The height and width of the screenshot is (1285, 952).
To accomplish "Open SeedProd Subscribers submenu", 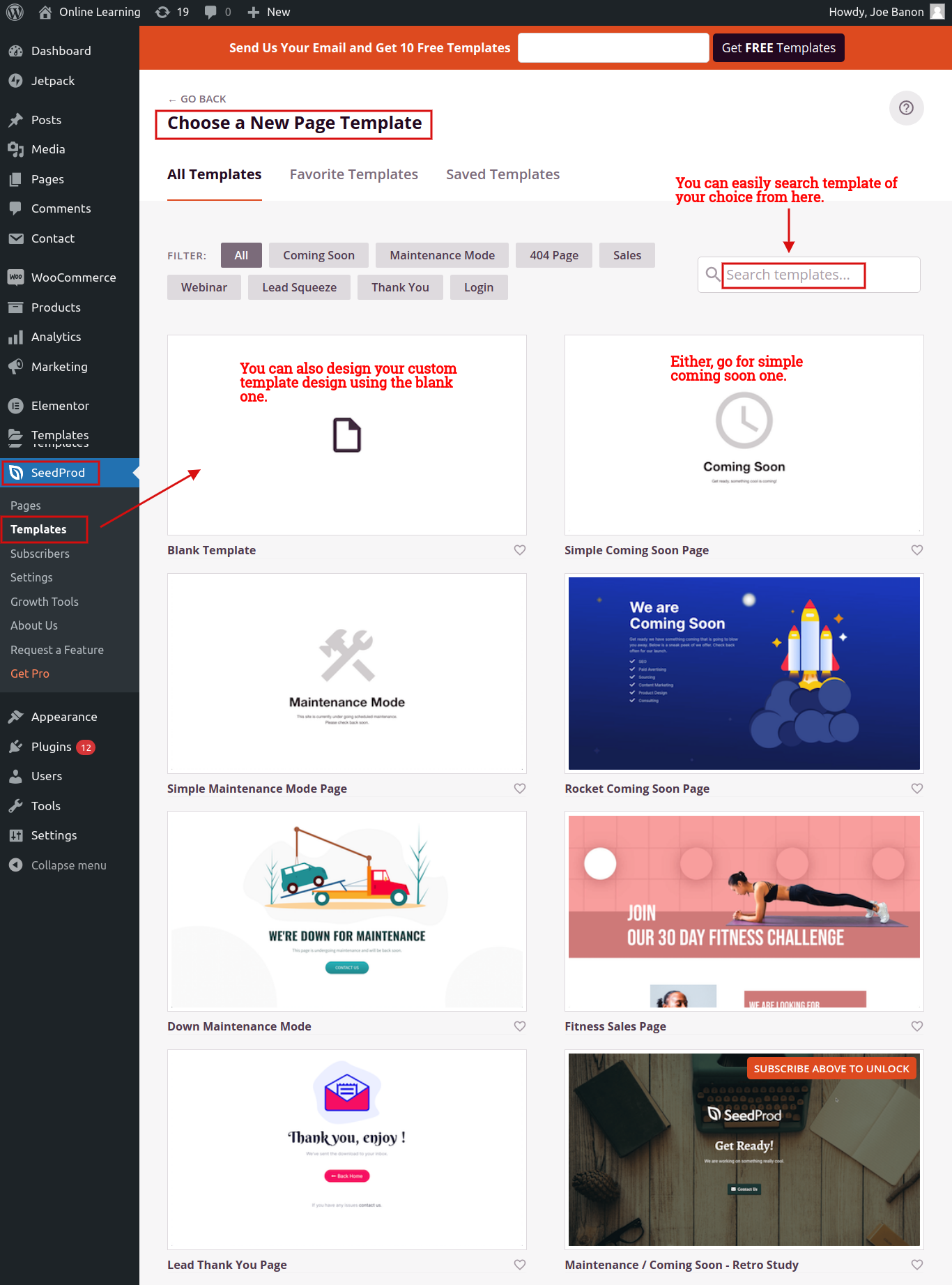I will click(x=40, y=554).
